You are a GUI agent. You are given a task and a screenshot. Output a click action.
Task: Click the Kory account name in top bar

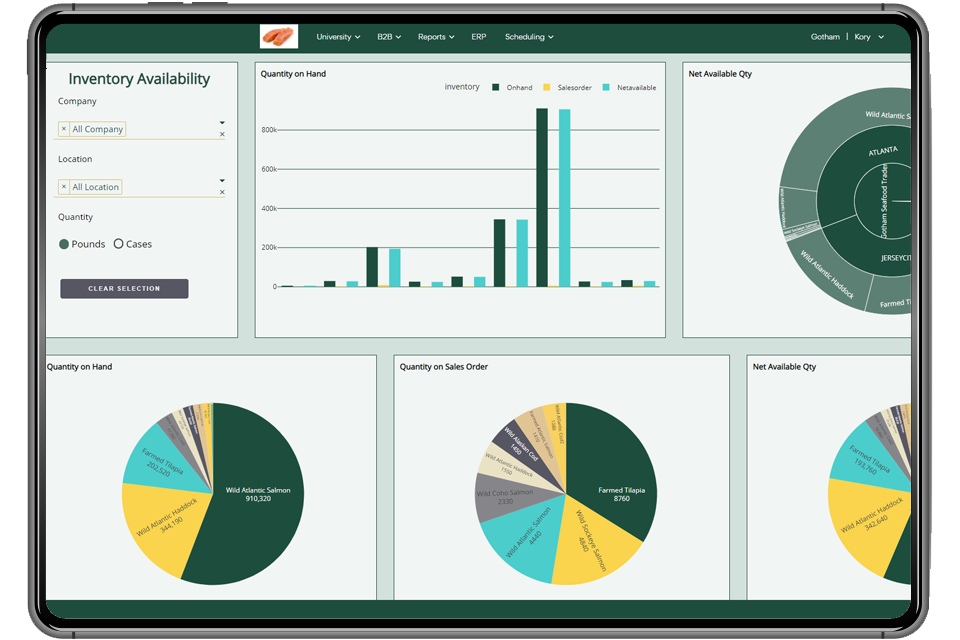tap(861, 36)
